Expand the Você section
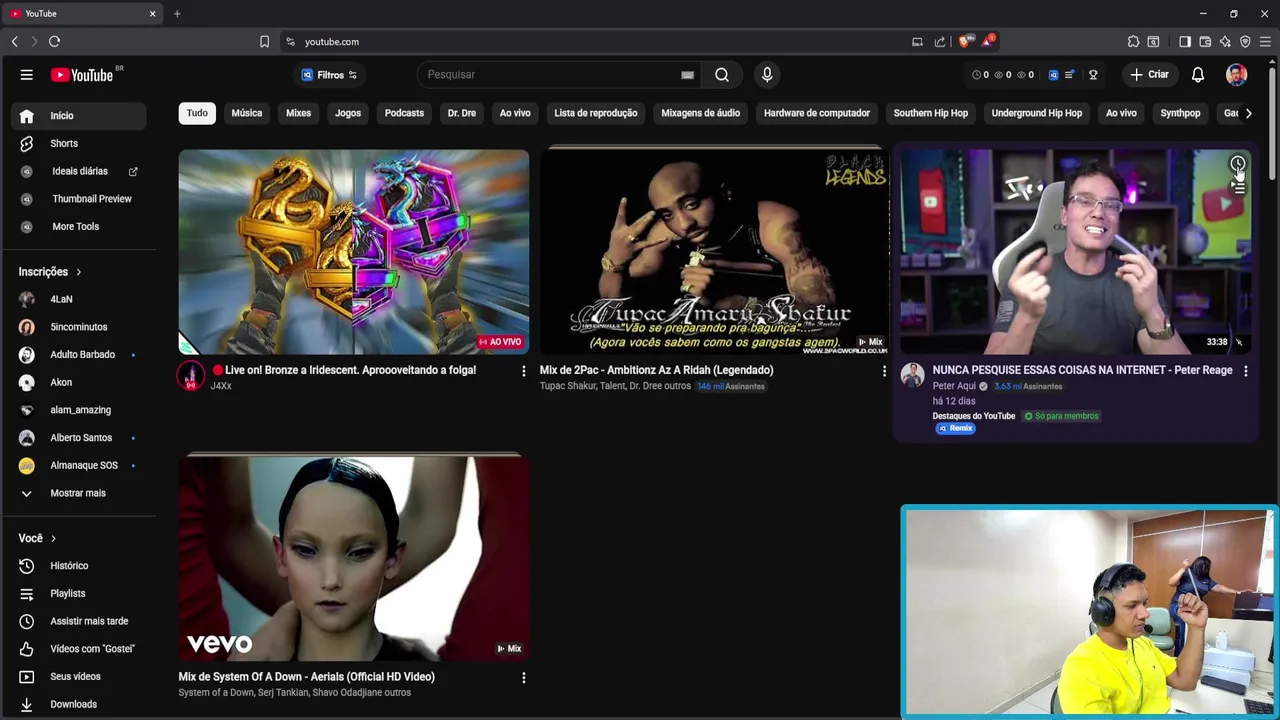This screenshot has width=1280, height=720. tap(37, 538)
